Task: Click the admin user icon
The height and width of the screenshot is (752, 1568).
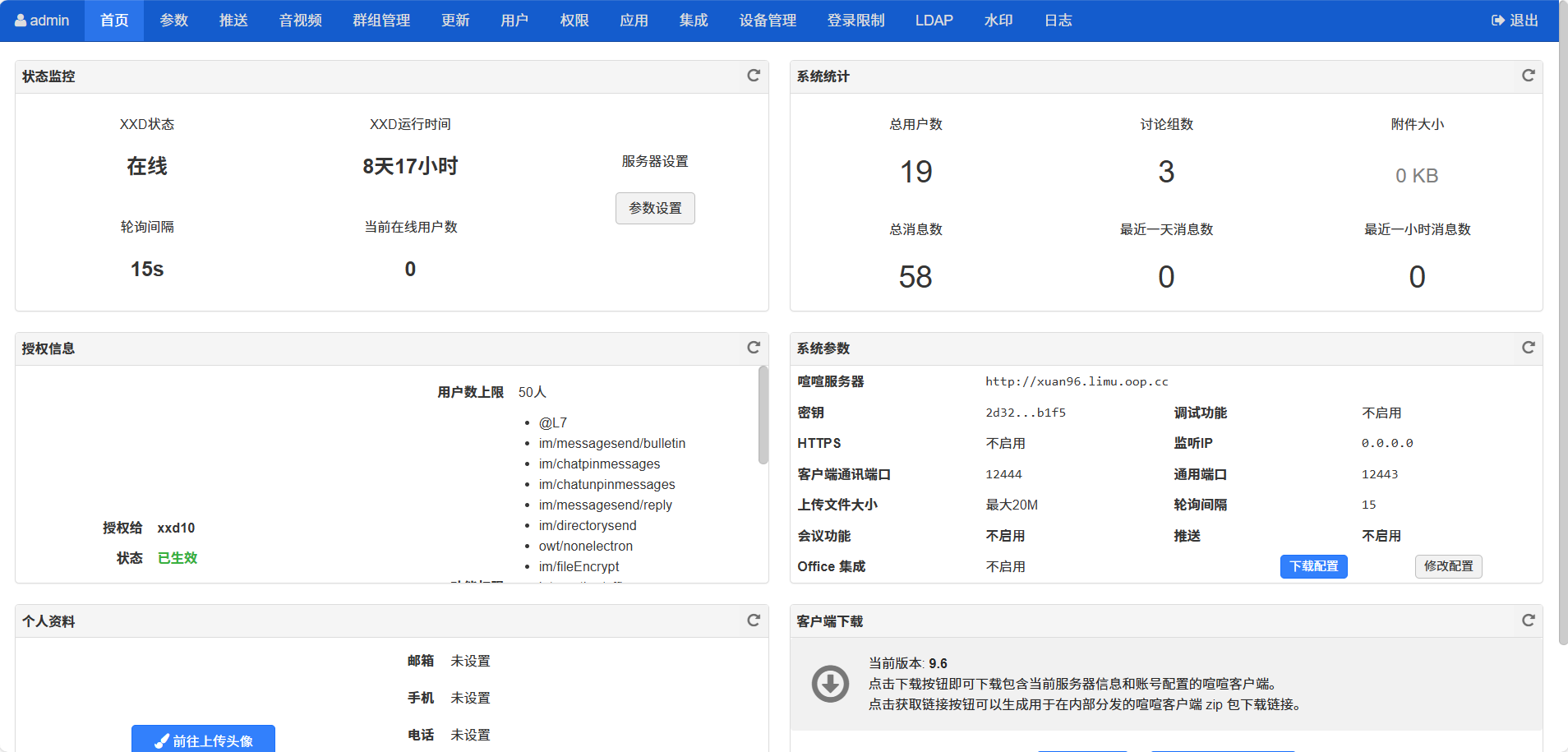Action: pyautogui.click(x=21, y=21)
